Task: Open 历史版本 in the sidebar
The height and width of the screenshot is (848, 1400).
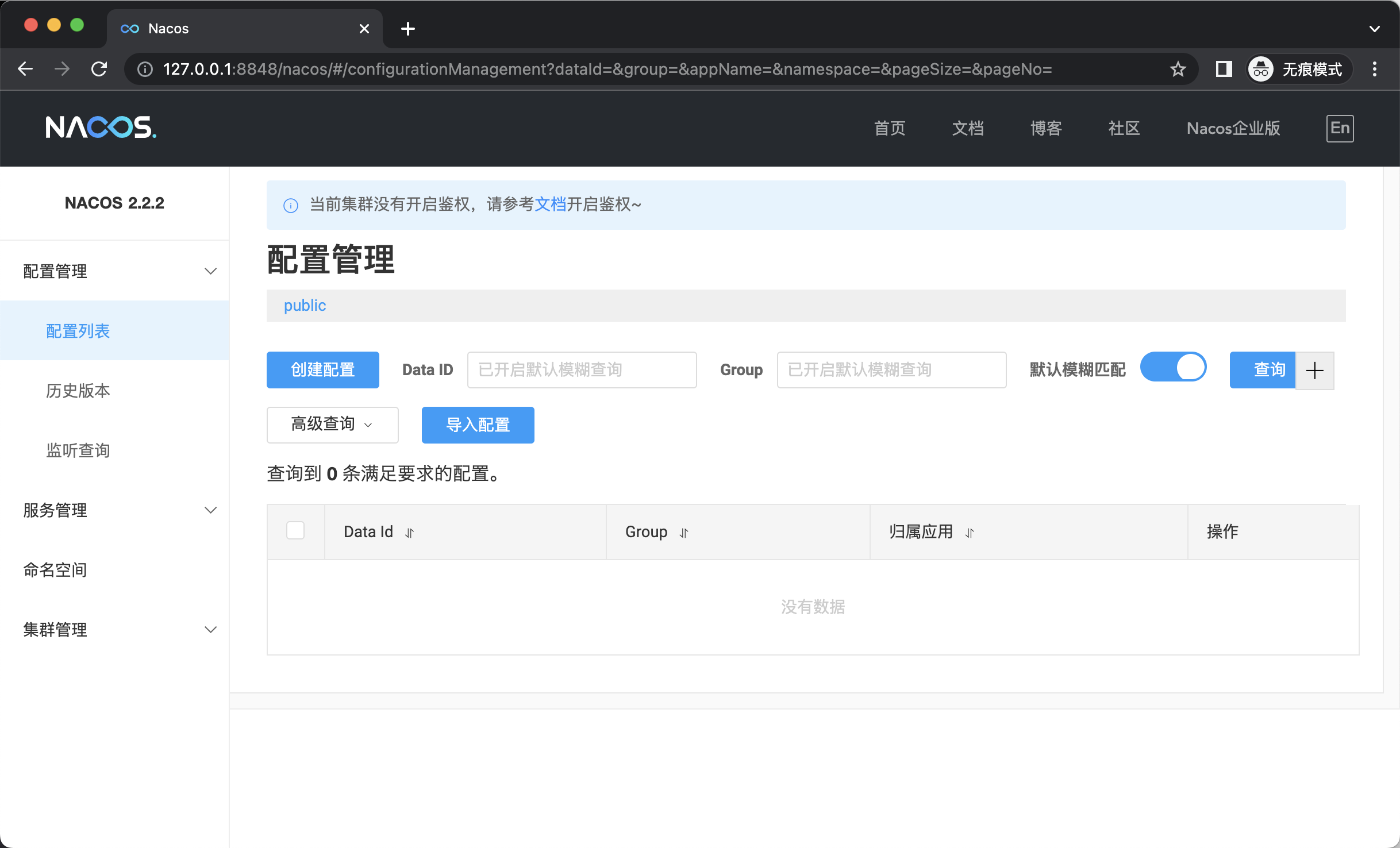Action: (78, 391)
